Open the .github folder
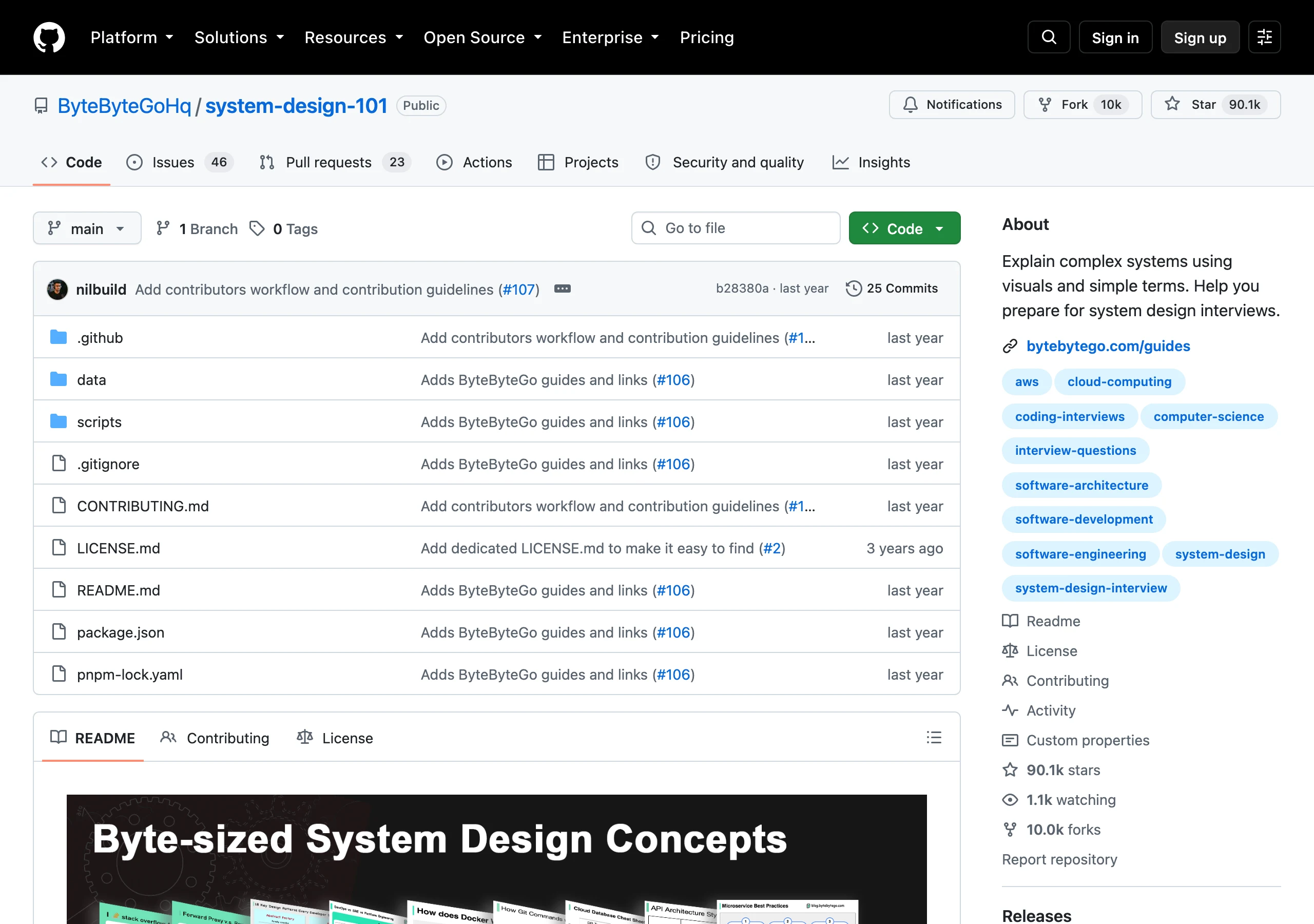The image size is (1314, 924). coord(100,338)
